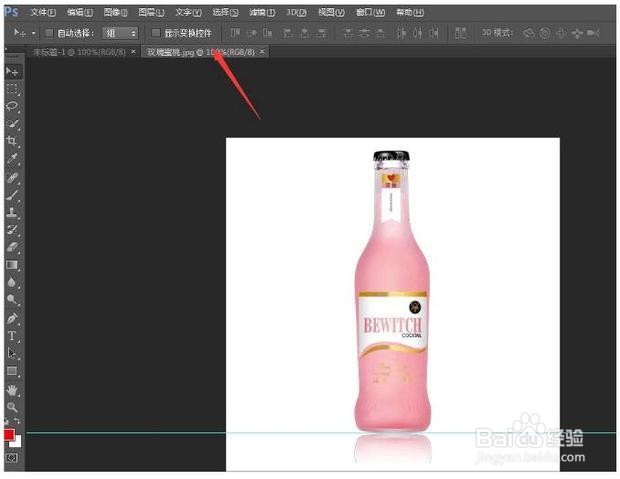Image resolution: width=620 pixels, height=479 pixels.
Task: Distribute top edges in options bar
Action: pos(348,33)
